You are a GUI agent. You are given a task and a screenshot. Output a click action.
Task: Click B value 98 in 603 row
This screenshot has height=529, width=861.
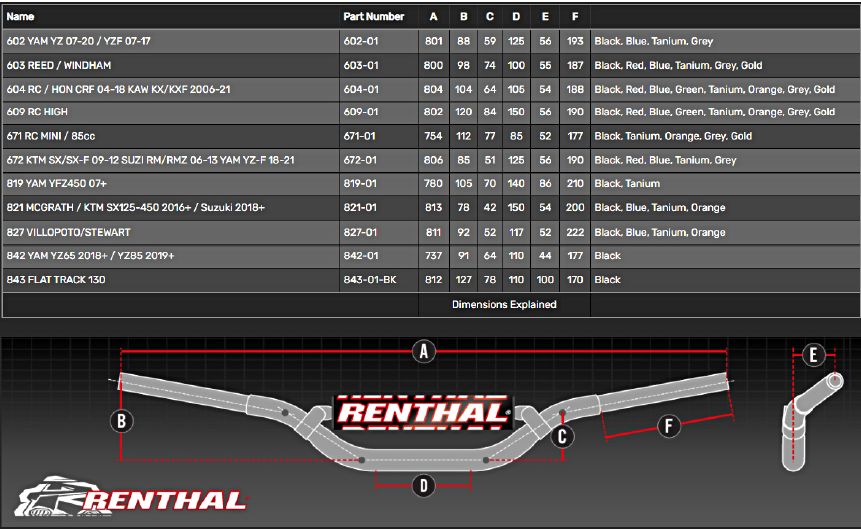click(x=463, y=65)
